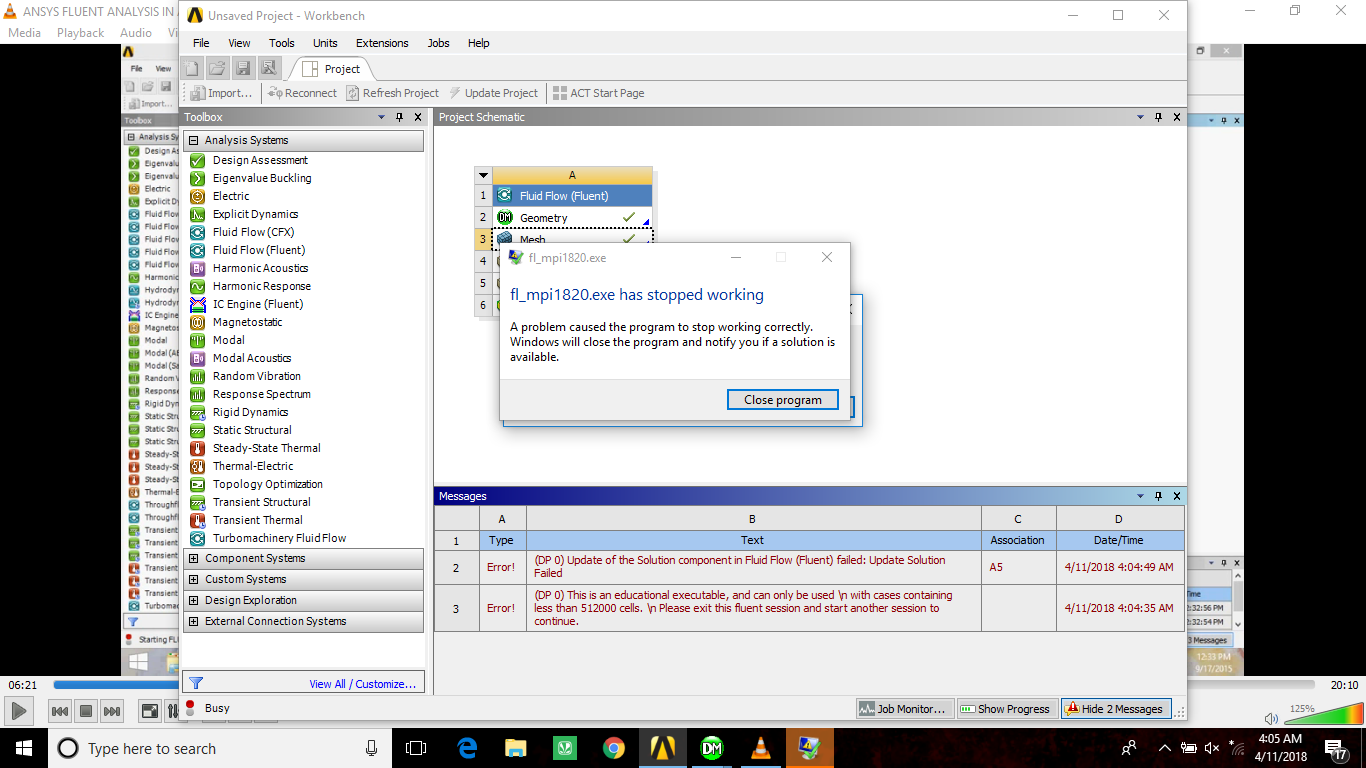Select Random Vibration icon
Screen dimensions: 1366x768
tap(197, 376)
